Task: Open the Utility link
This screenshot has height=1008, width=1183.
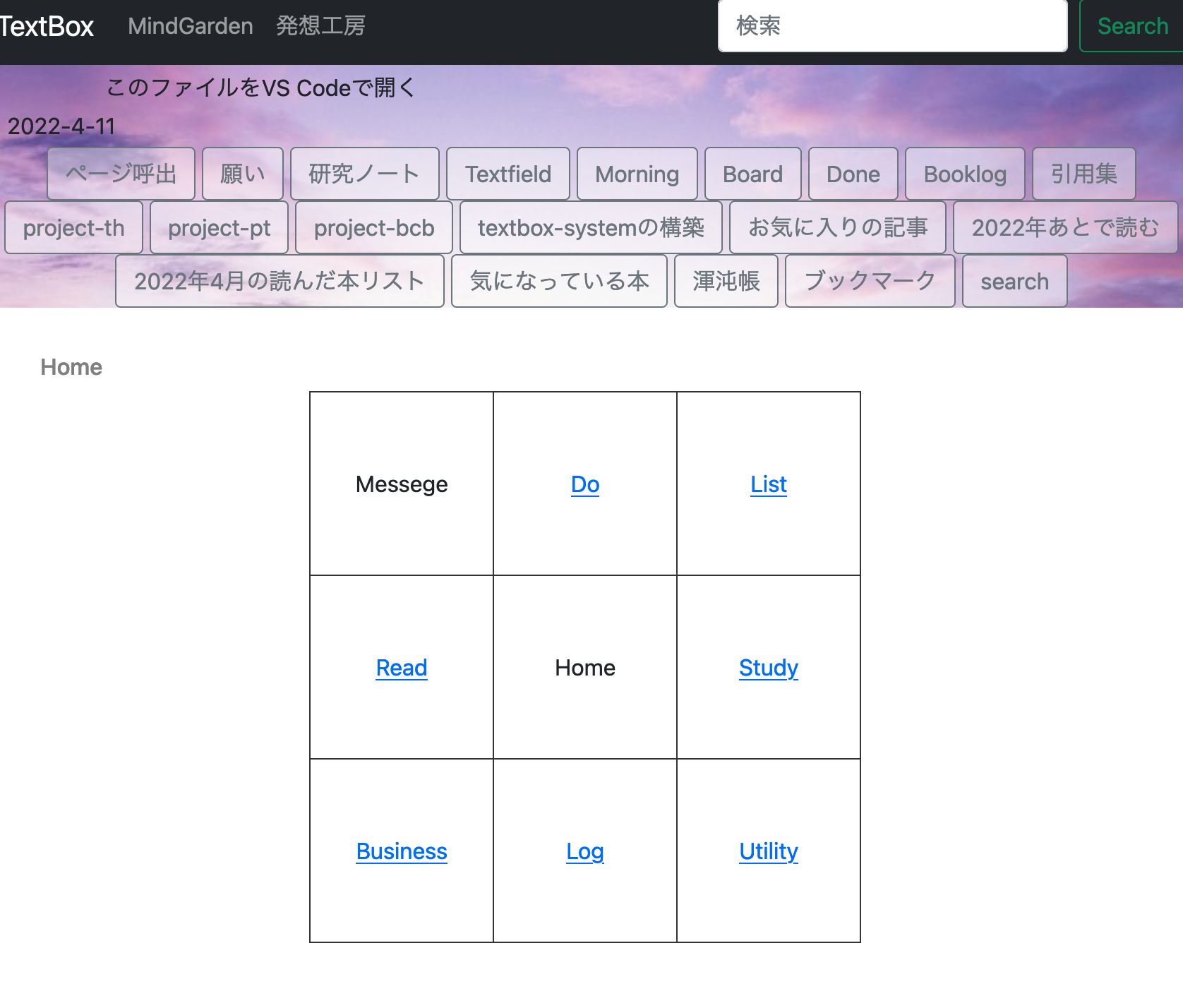Action: point(768,851)
